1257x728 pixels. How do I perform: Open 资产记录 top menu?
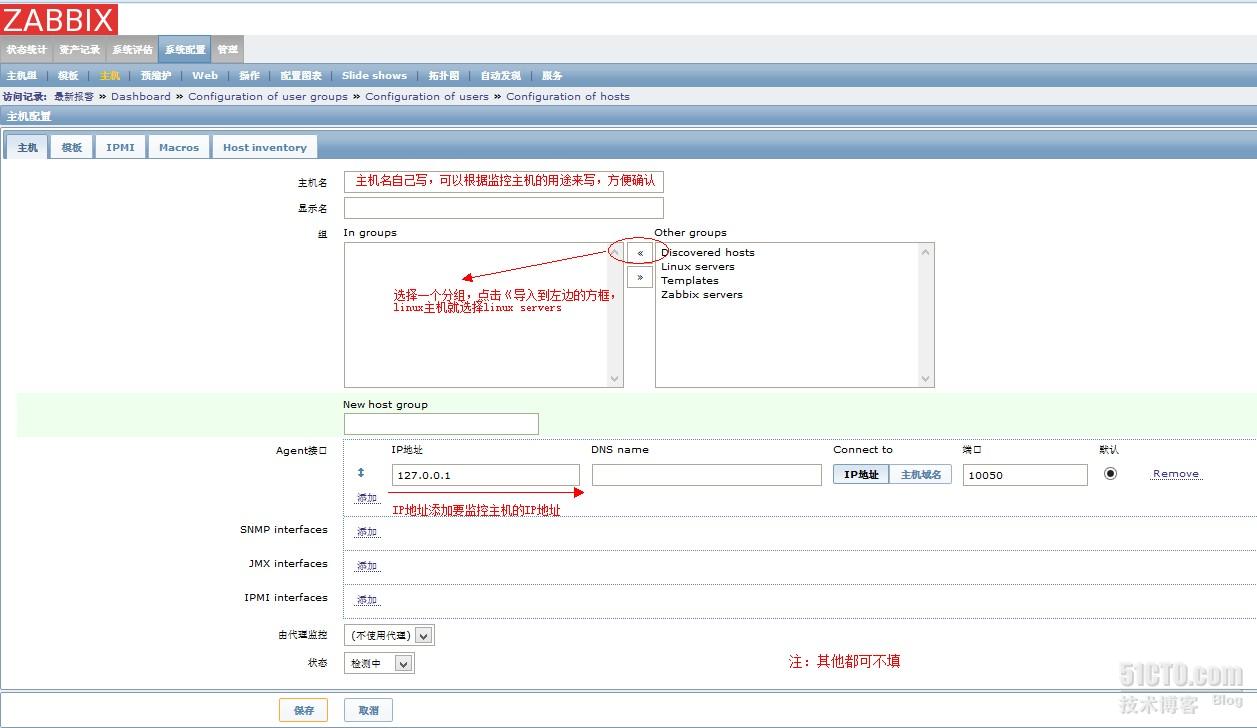(79, 49)
